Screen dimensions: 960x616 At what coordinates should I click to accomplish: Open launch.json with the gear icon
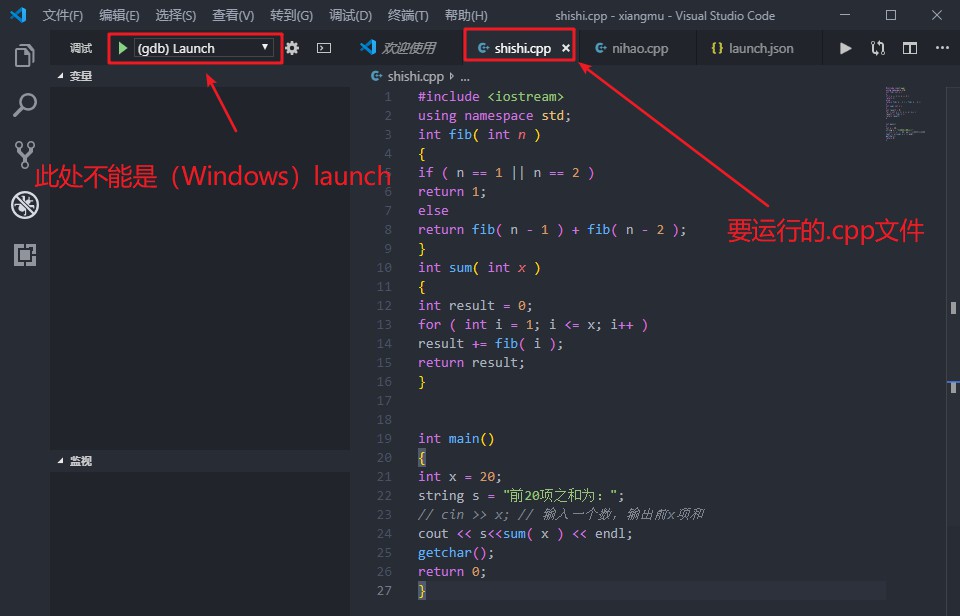tap(292, 48)
